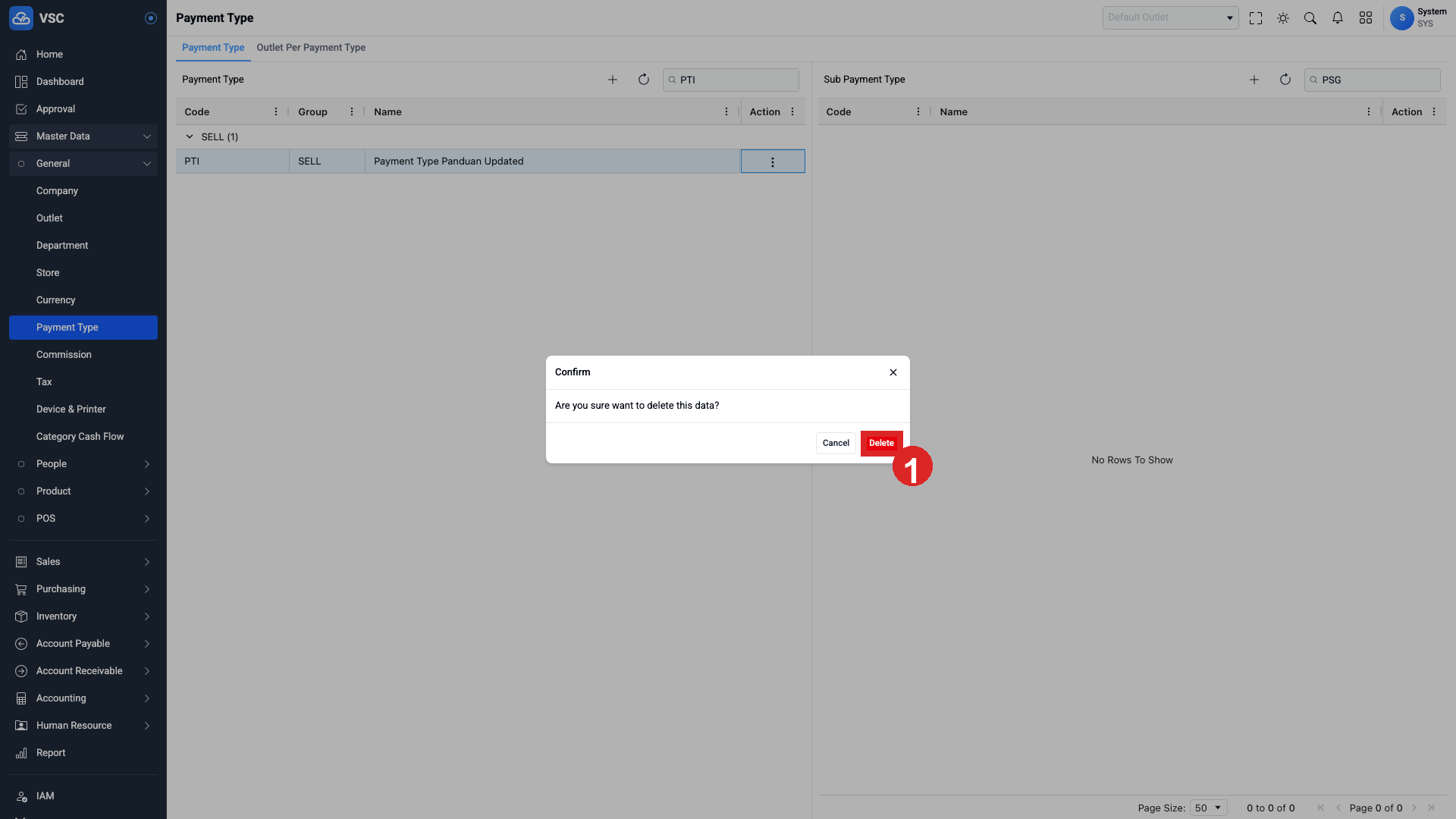
Task: Refresh the Payment Type list
Action: click(644, 80)
